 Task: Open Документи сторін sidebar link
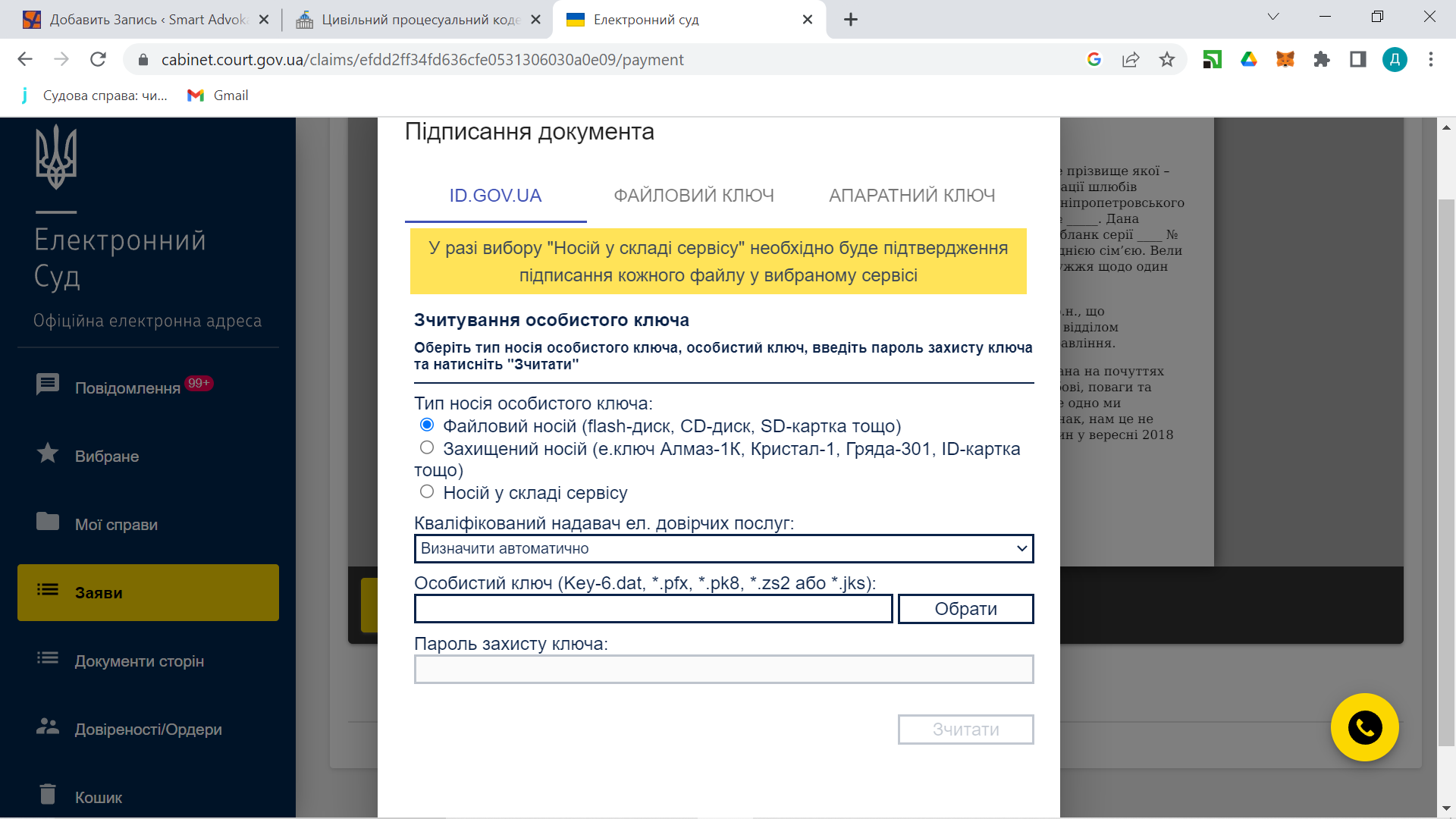(x=140, y=661)
